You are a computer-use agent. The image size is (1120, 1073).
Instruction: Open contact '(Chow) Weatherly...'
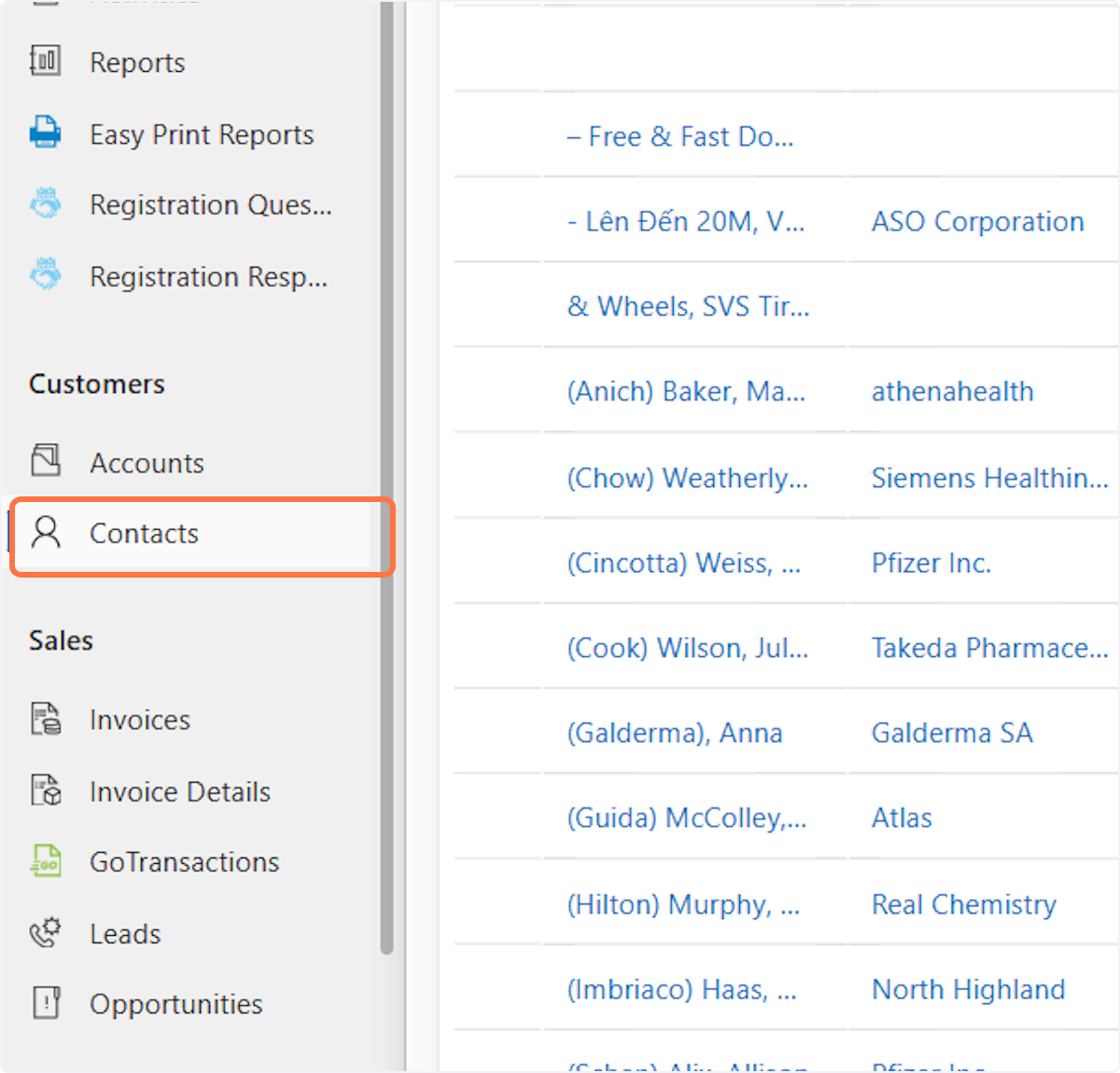tap(688, 478)
